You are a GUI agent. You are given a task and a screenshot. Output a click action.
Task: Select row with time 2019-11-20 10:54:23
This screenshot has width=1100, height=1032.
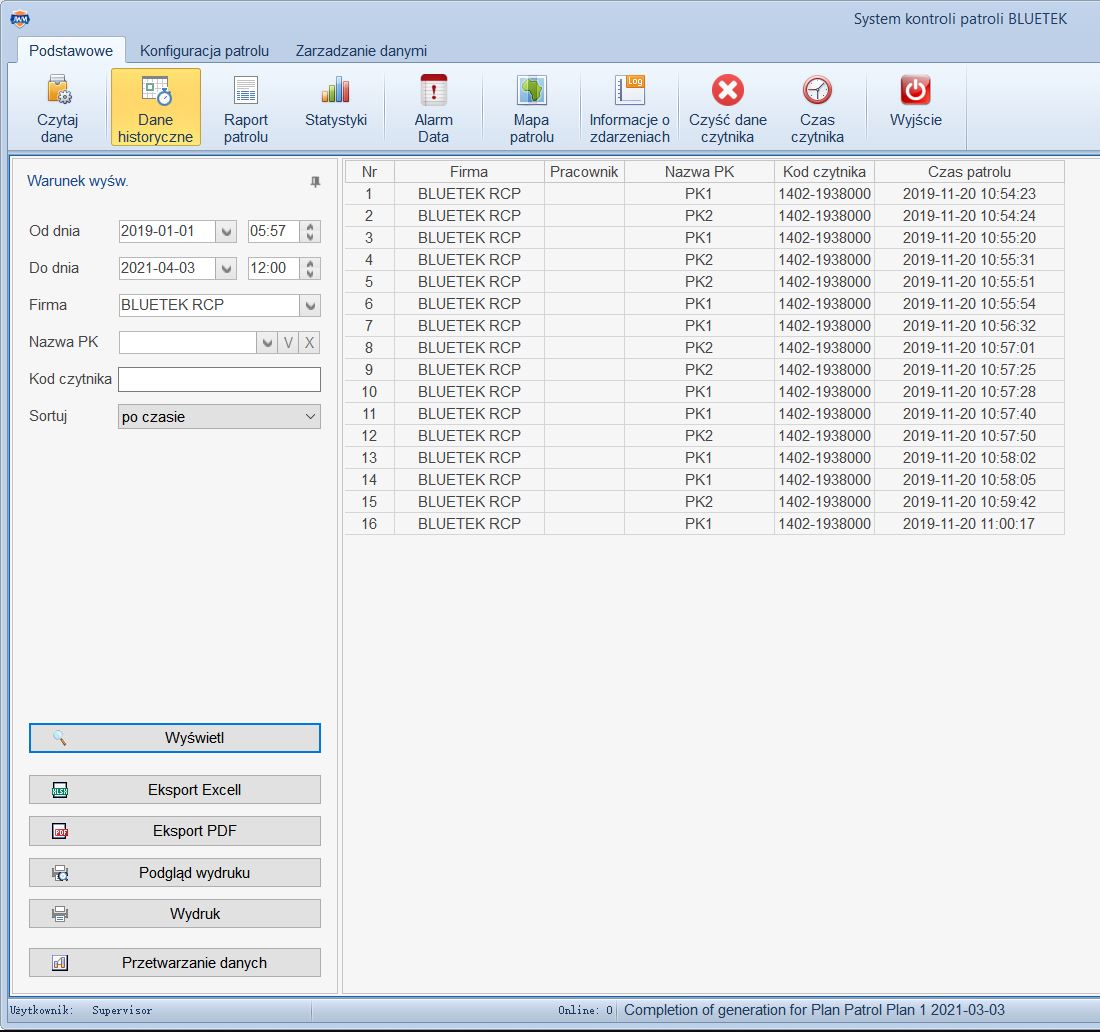click(704, 194)
